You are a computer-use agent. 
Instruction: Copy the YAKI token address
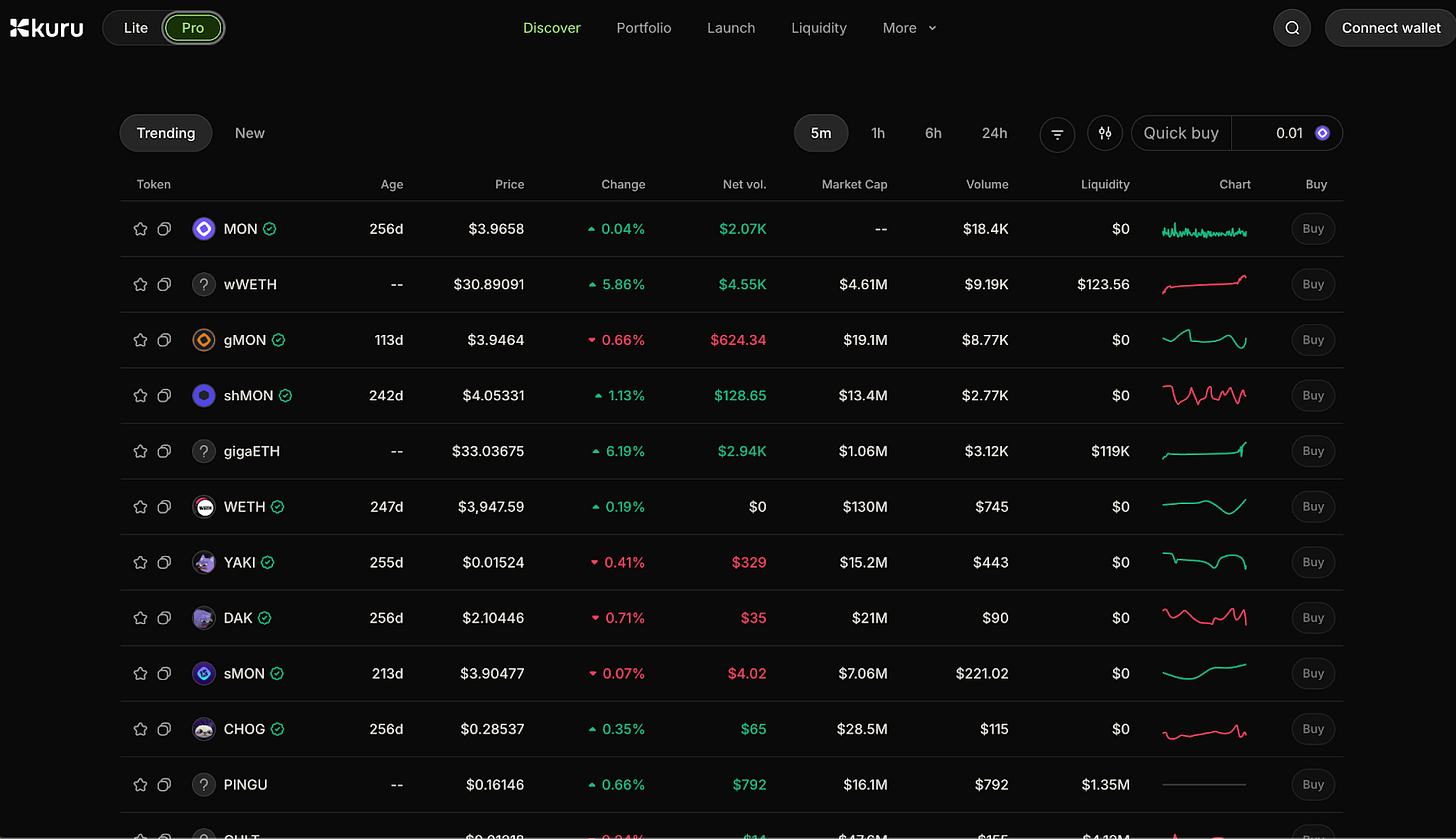(164, 563)
